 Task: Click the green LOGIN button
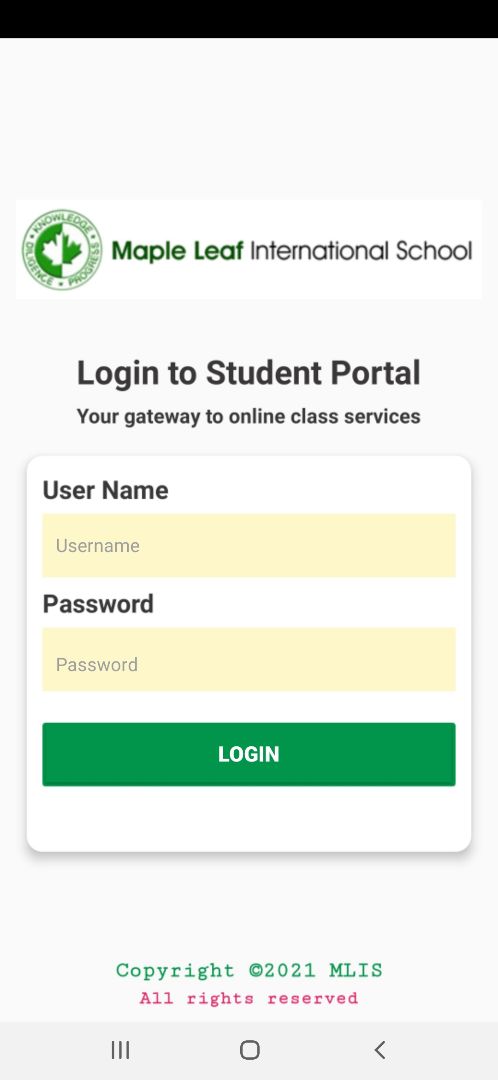click(x=249, y=754)
